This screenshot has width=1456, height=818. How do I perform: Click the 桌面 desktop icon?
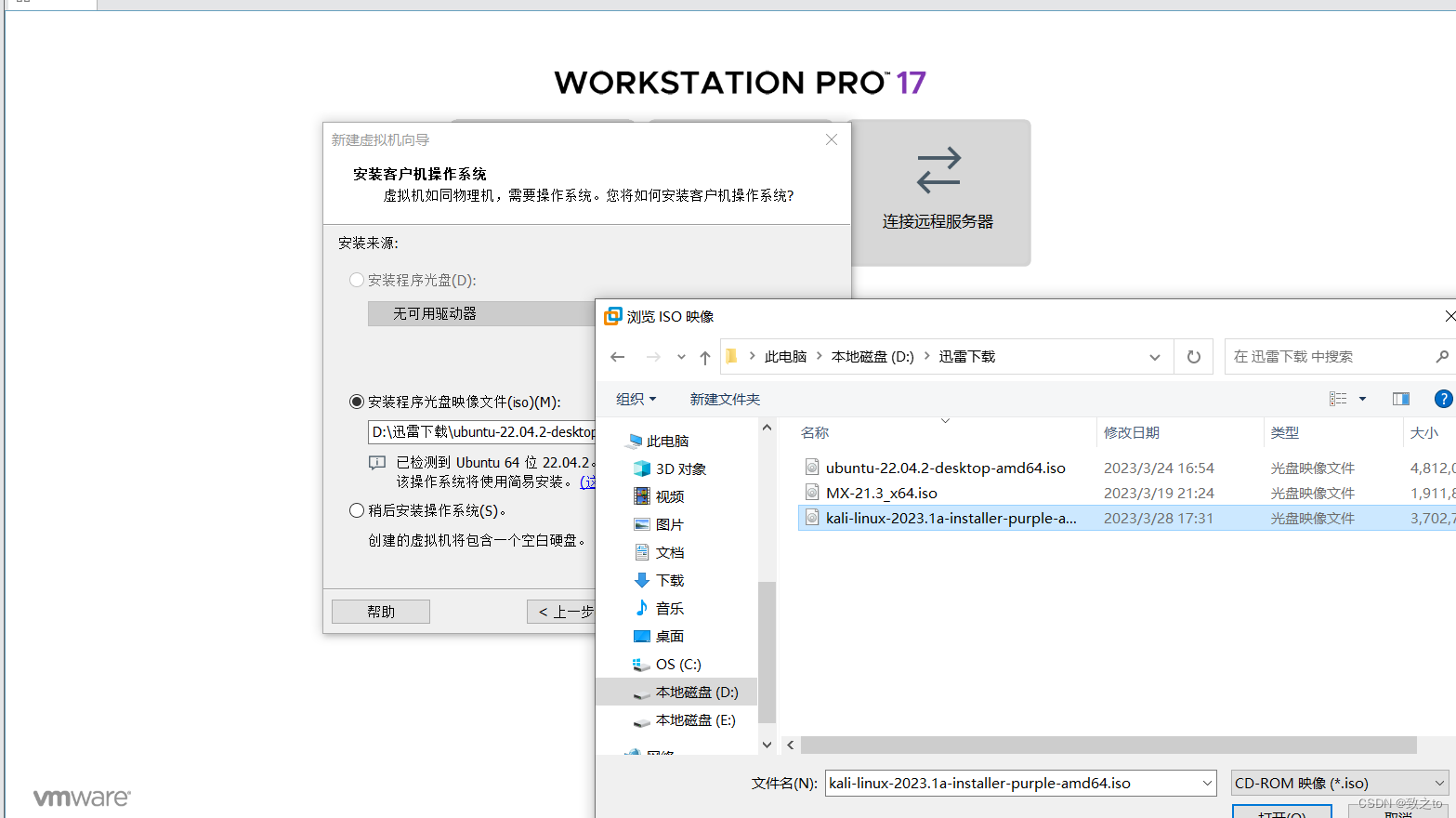tap(641, 636)
